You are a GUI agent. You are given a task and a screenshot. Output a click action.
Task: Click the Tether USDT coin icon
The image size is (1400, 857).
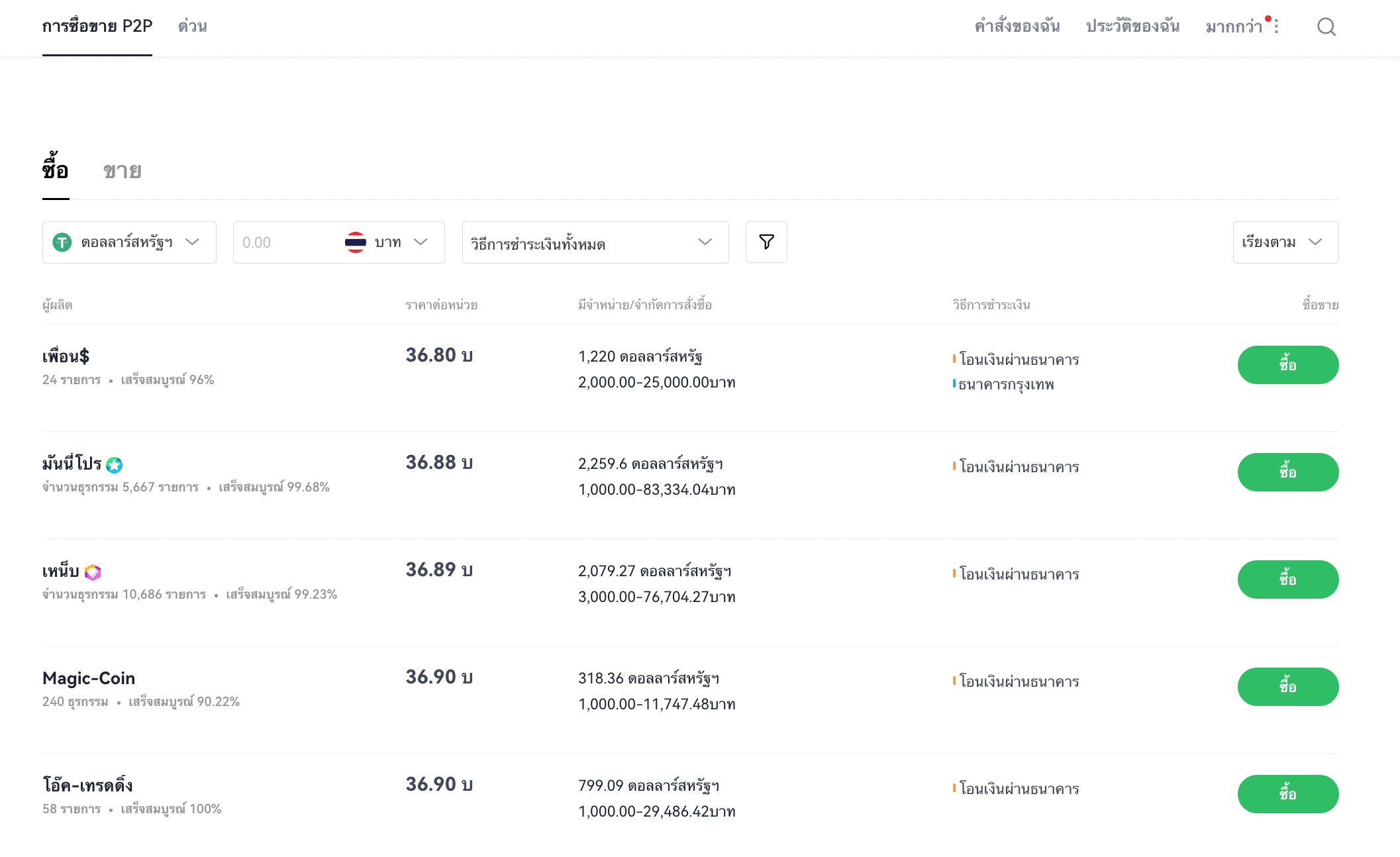tap(62, 242)
